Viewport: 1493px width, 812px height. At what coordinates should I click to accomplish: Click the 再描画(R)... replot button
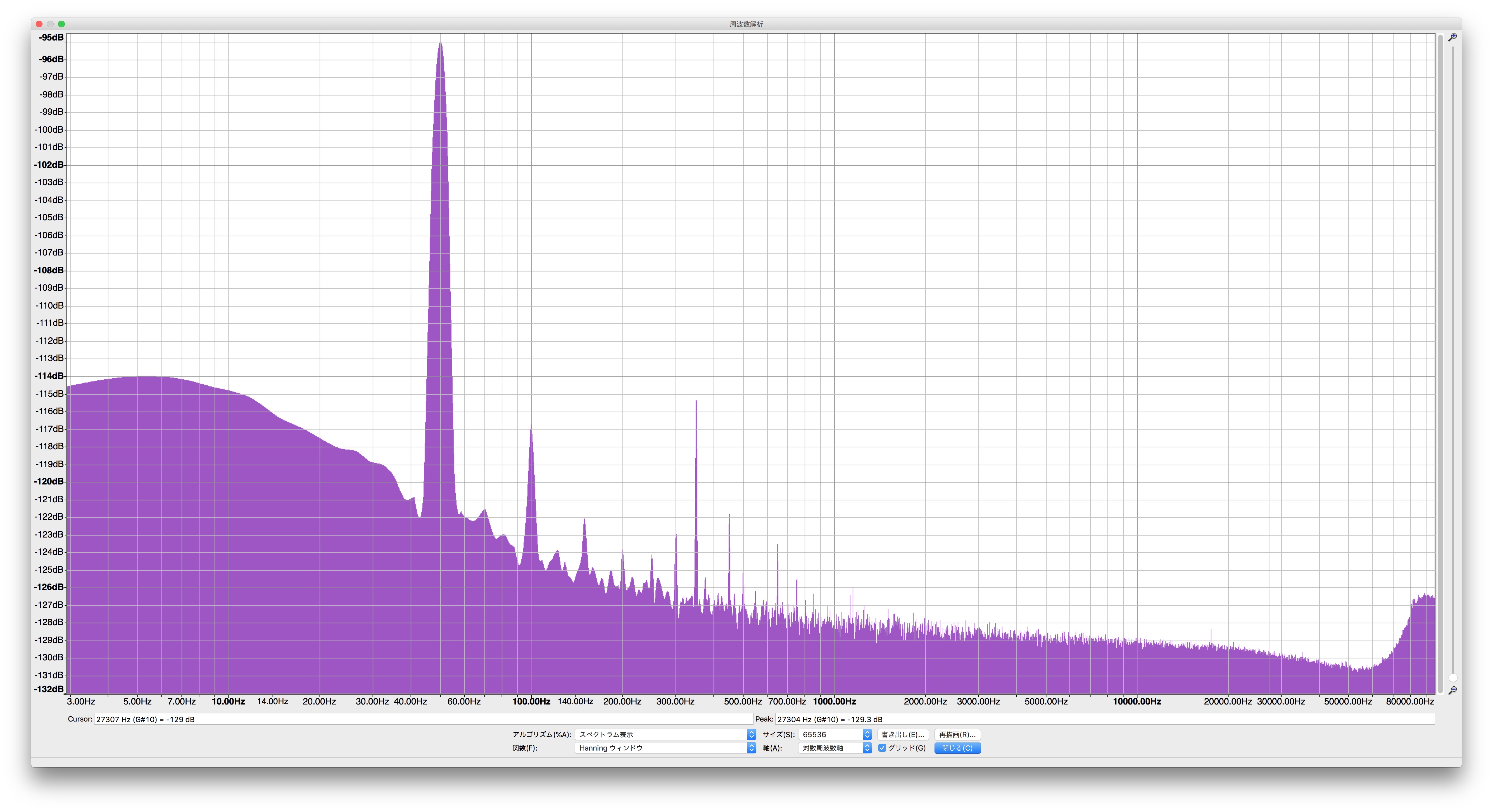pos(957,734)
